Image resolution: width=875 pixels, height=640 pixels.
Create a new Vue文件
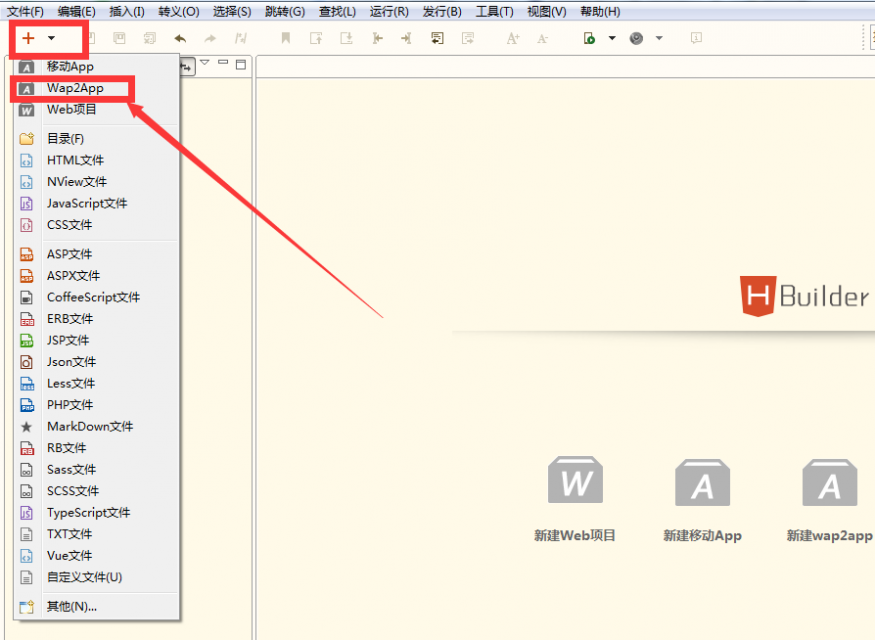click(96, 556)
